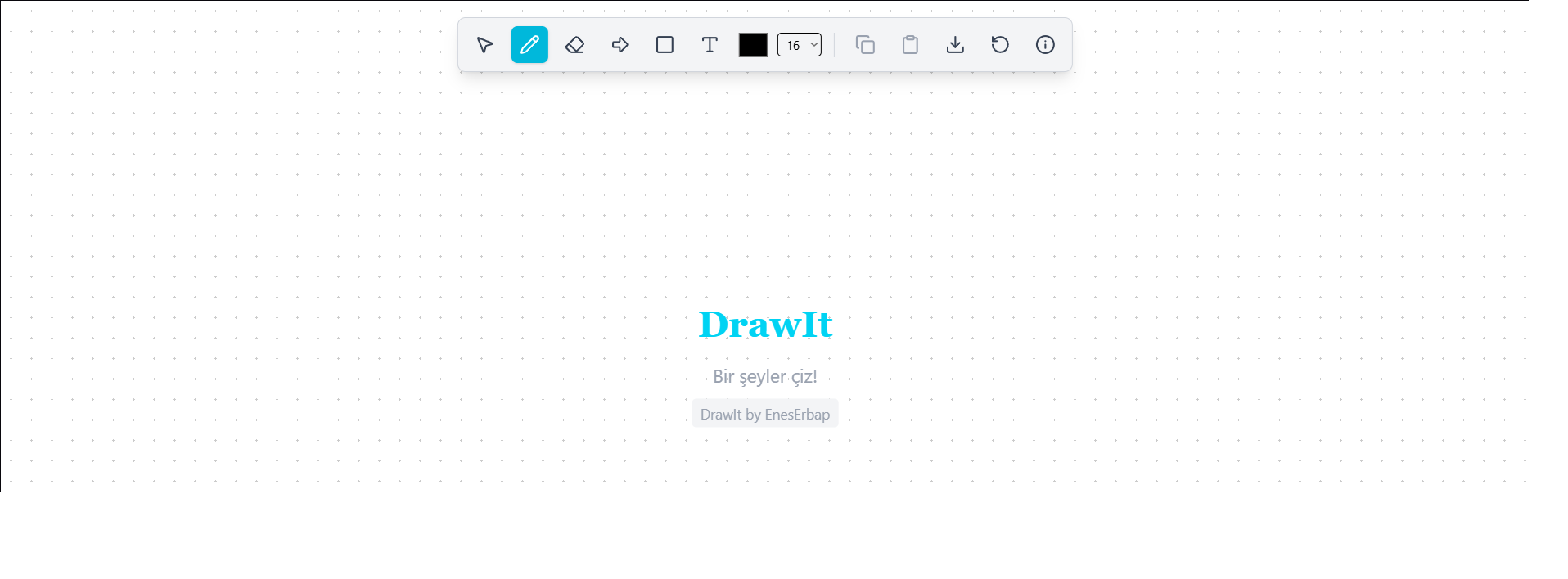Click the vertical divider in the toolbar
Image resolution: width=1568 pixels, height=579 pixels.
coord(835,45)
